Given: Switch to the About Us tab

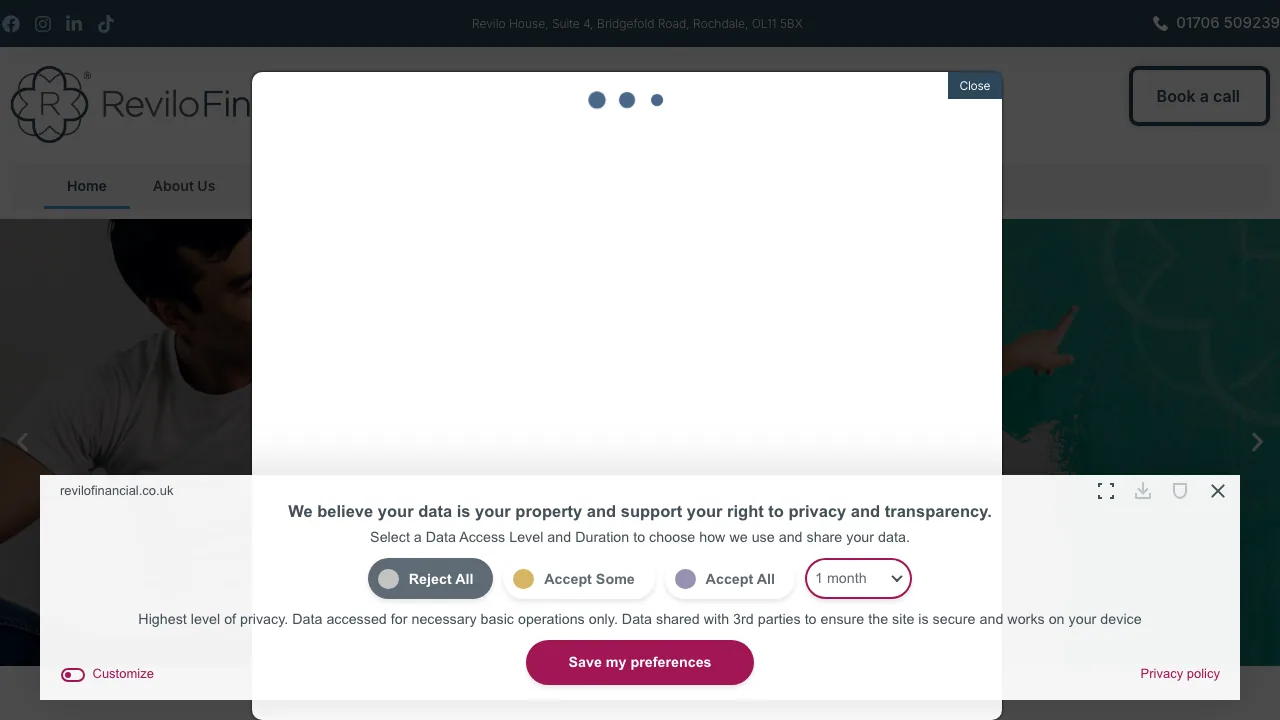Looking at the screenshot, I should pos(184,186).
